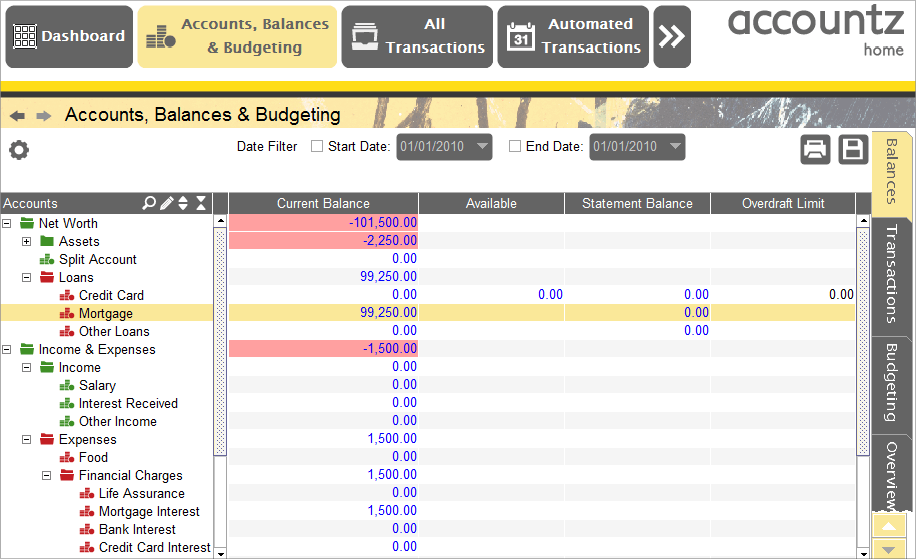
Task: Click the Credit Card account icon
Action: click(x=67, y=296)
